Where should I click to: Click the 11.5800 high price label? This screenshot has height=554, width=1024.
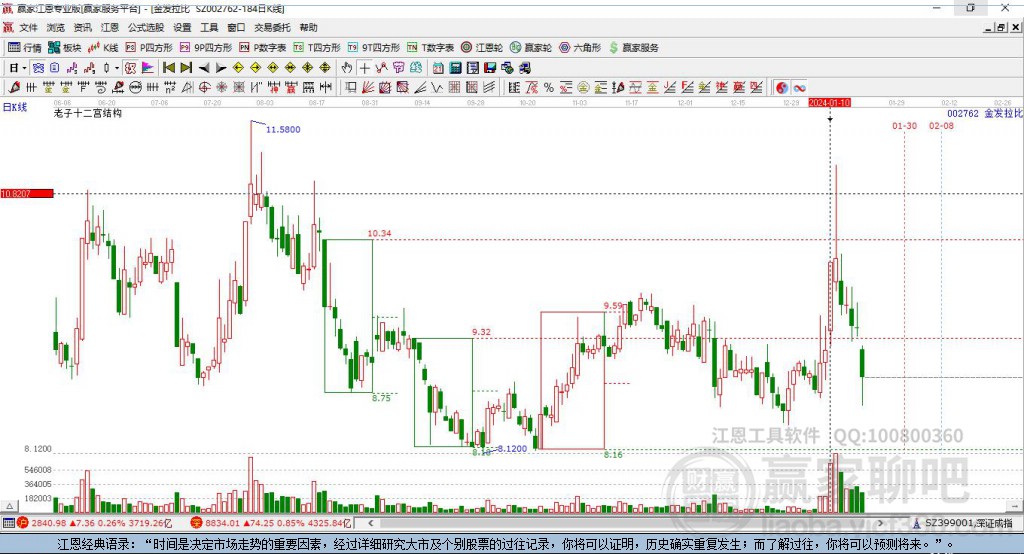click(x=283, y=129)
